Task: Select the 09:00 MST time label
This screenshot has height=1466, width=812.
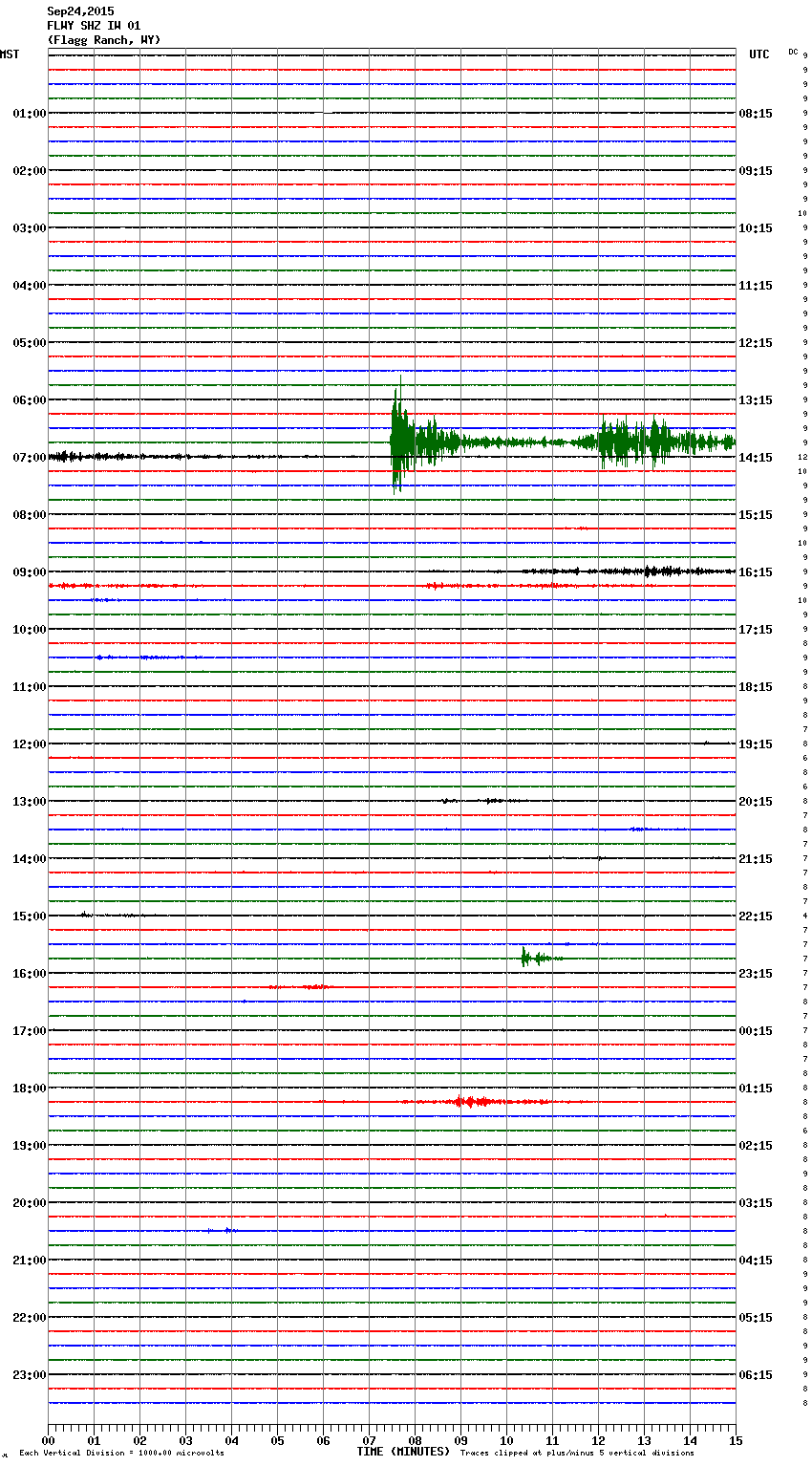Action: coord(29,572)
